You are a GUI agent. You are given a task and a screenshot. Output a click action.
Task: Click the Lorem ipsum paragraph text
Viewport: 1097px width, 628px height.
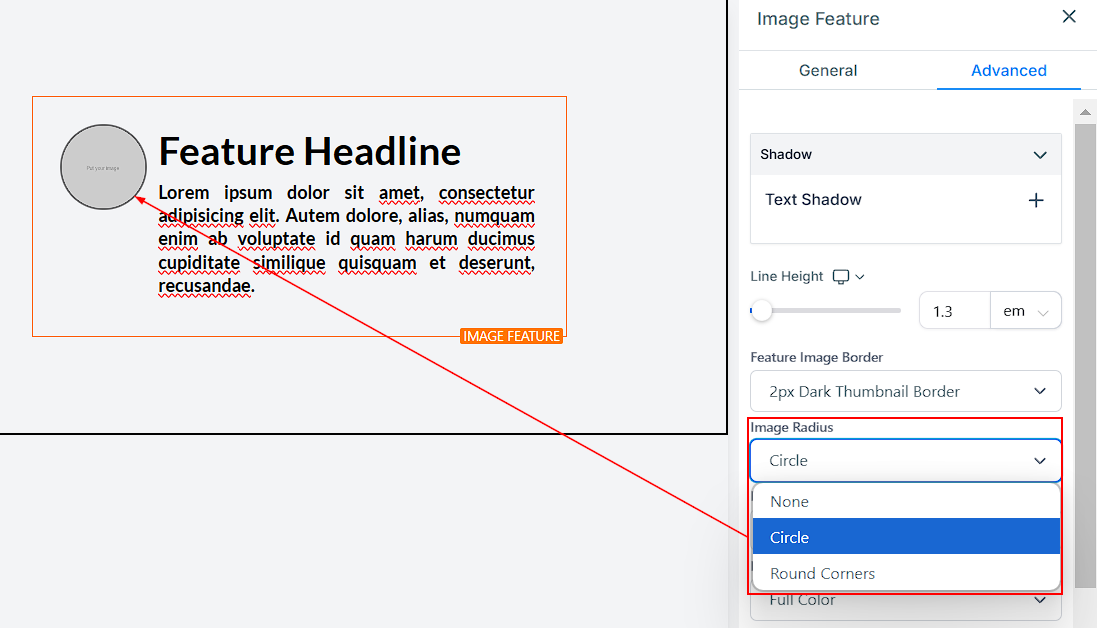346,239
